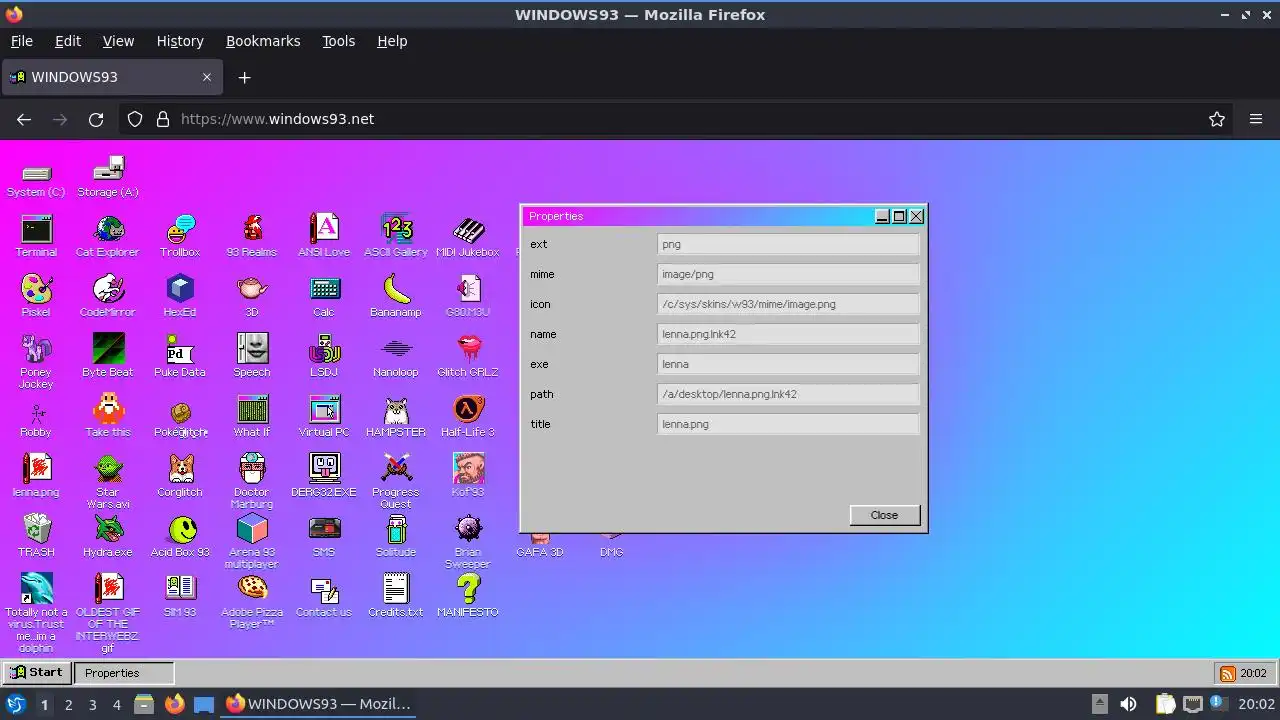Open Firefox hamburger application menu
Screen dimensions: 1280x720
(x=1256, y=119)
